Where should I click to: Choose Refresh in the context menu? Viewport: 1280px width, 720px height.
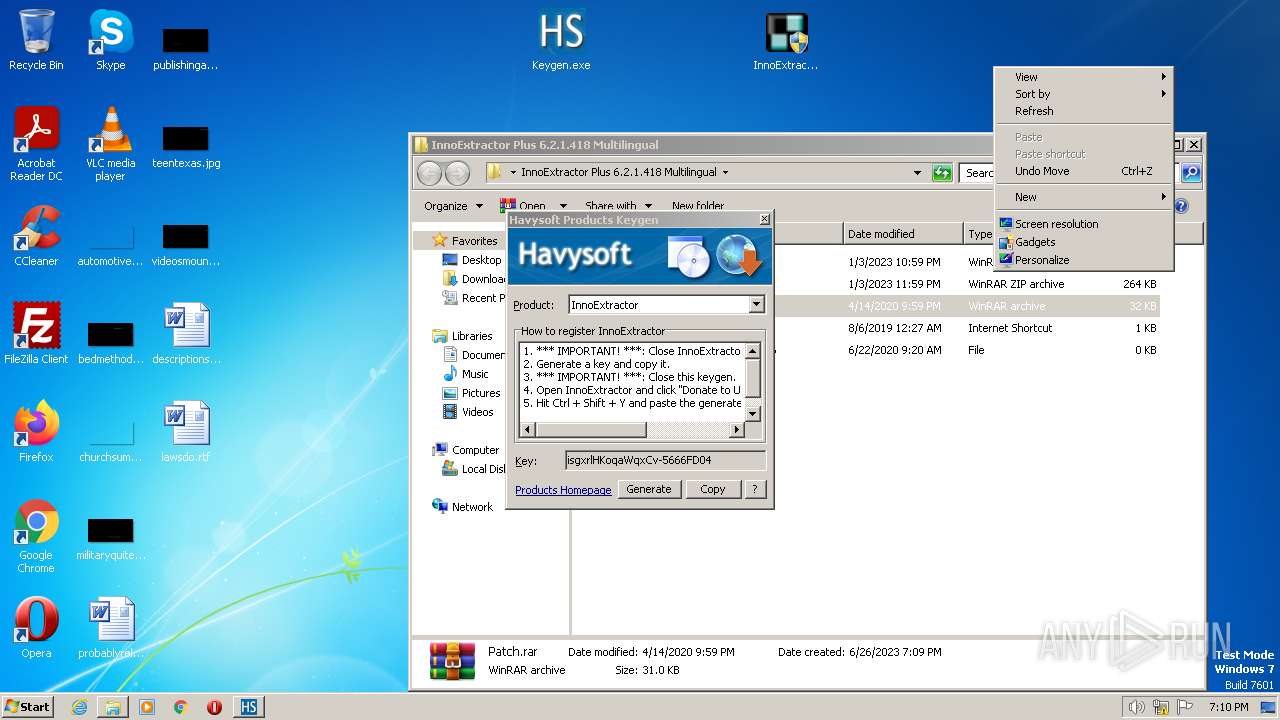tap(1083, 111)
